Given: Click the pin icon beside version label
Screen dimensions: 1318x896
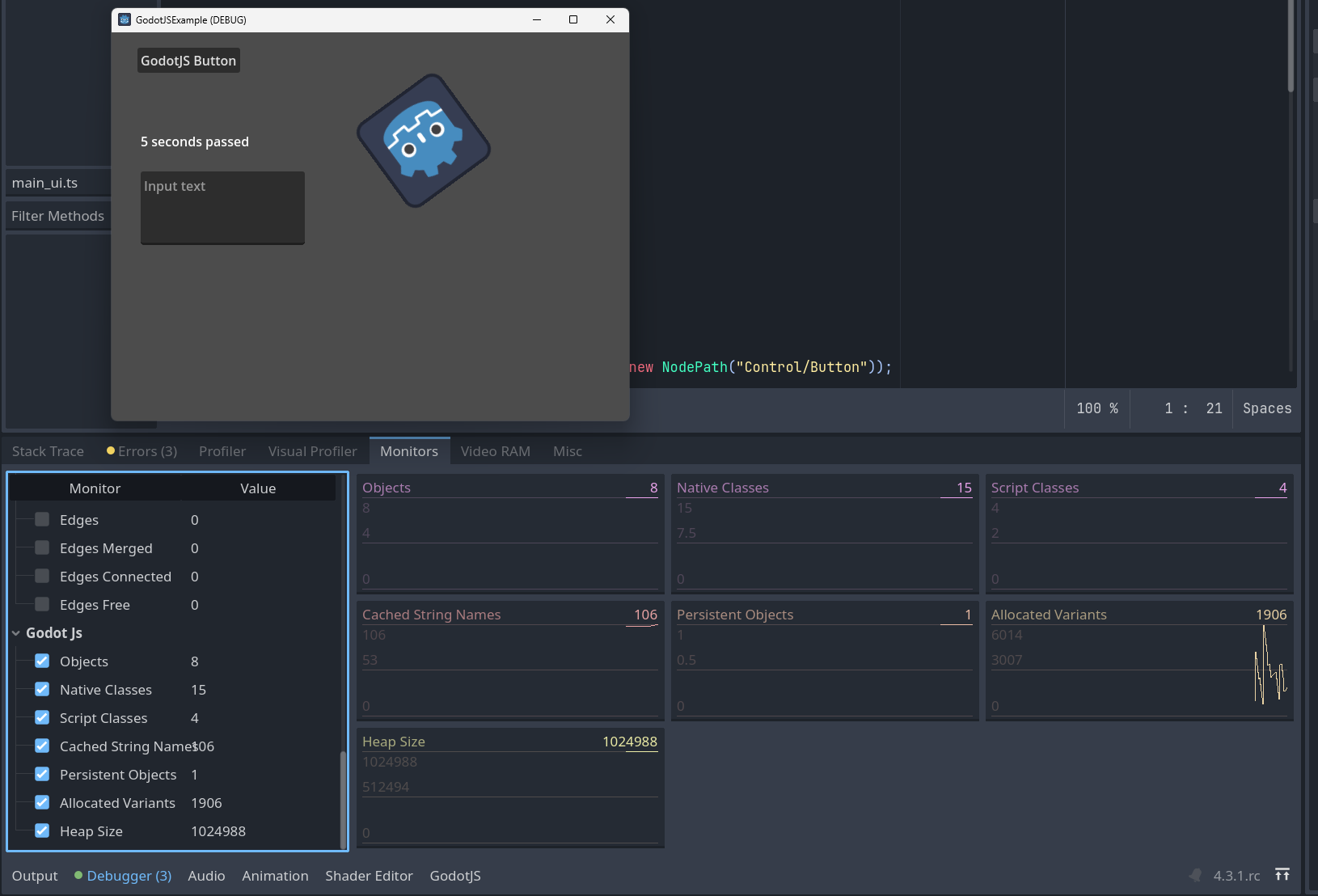Looking at the screenshot, I should coord(1195,875).
